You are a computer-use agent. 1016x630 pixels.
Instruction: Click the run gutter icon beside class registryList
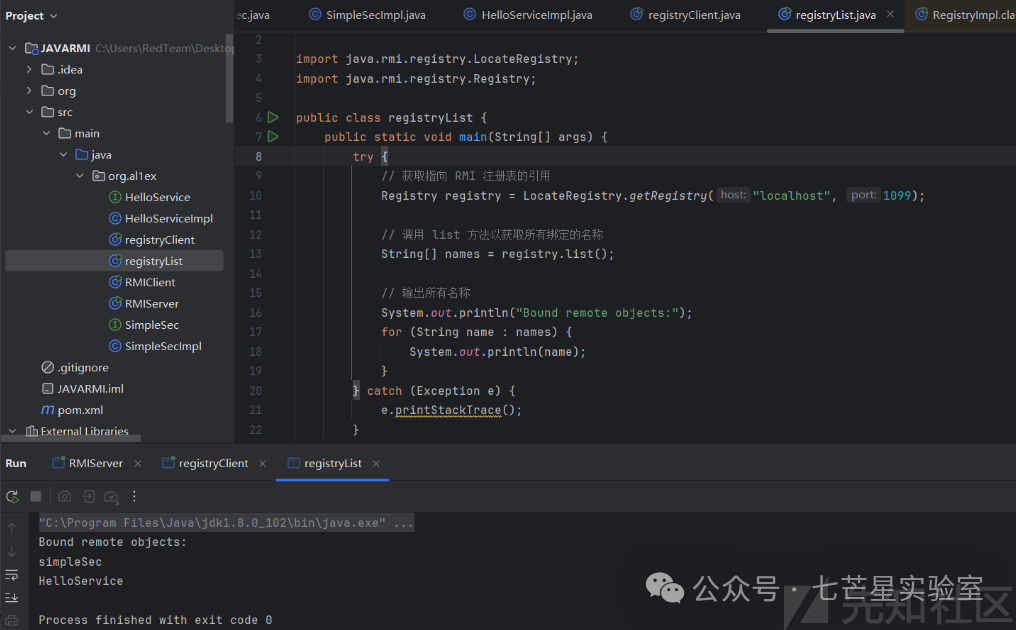[x=273, y=117]
